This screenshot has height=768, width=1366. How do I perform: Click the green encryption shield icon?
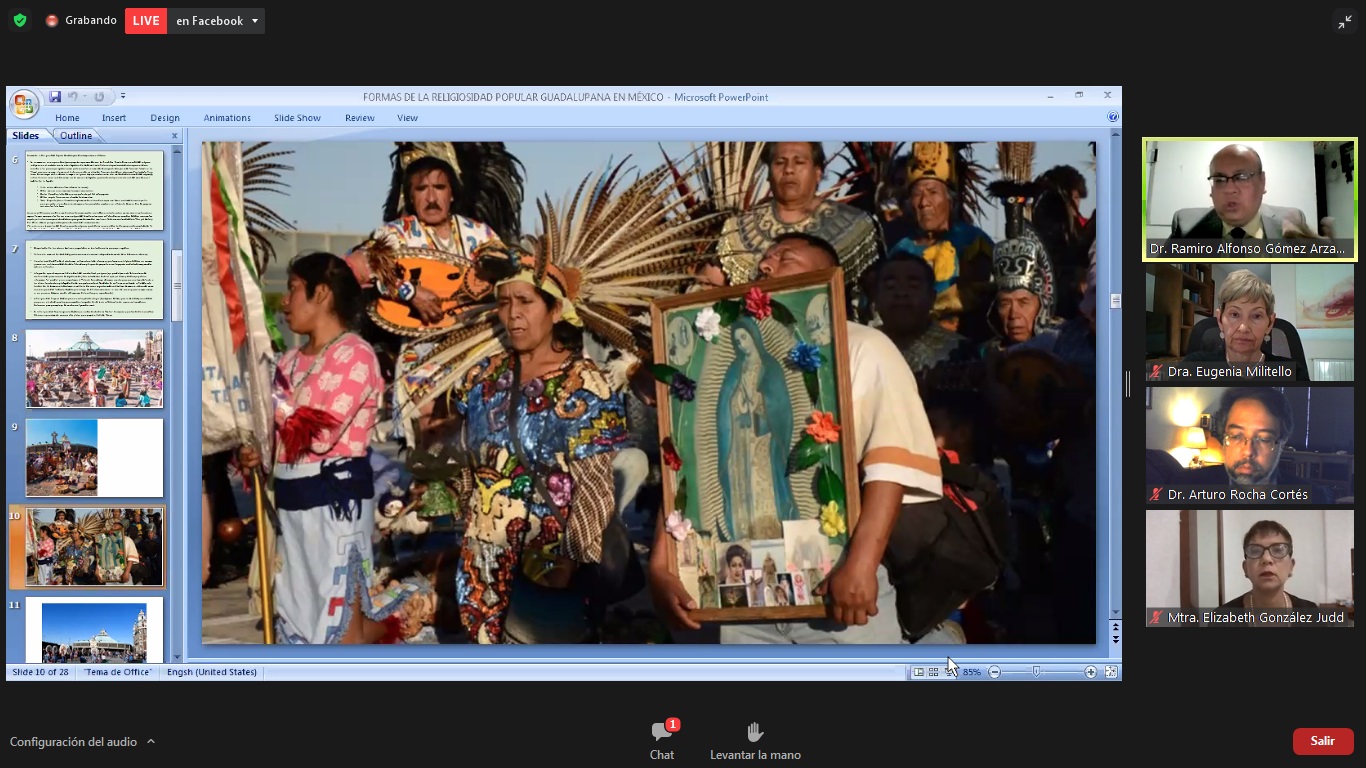(x=20, y=20)
